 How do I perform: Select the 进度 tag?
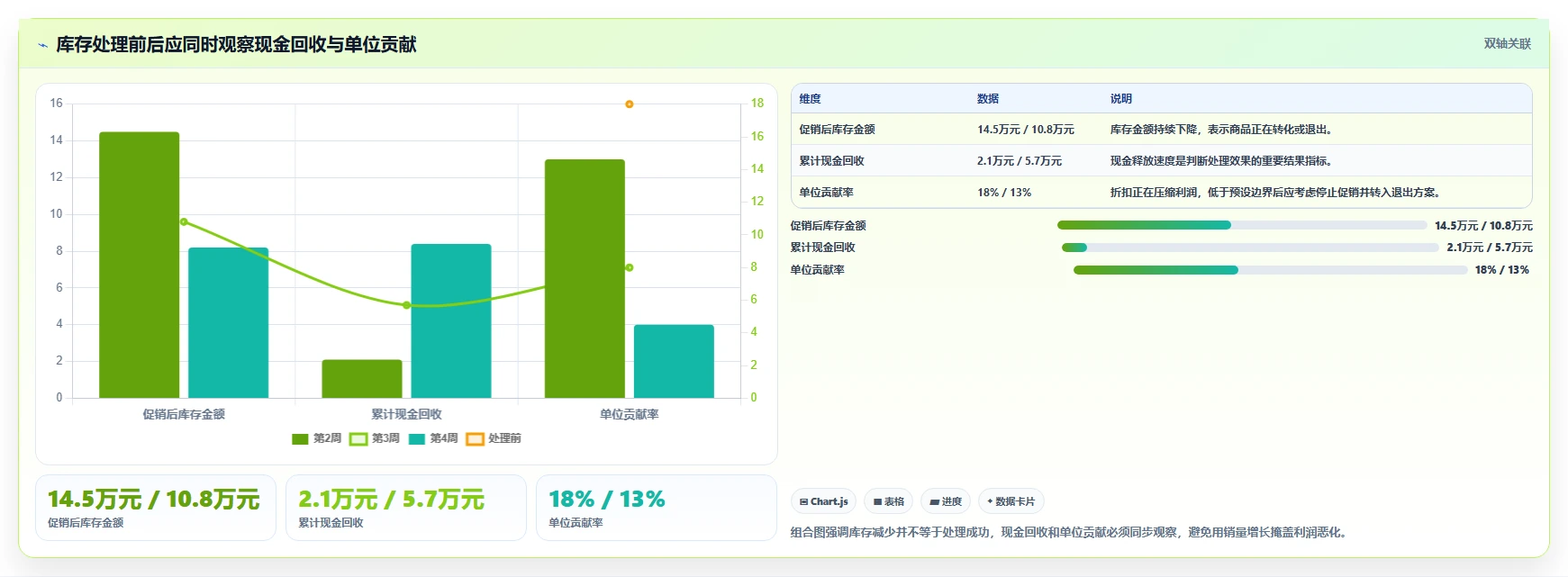946,501
